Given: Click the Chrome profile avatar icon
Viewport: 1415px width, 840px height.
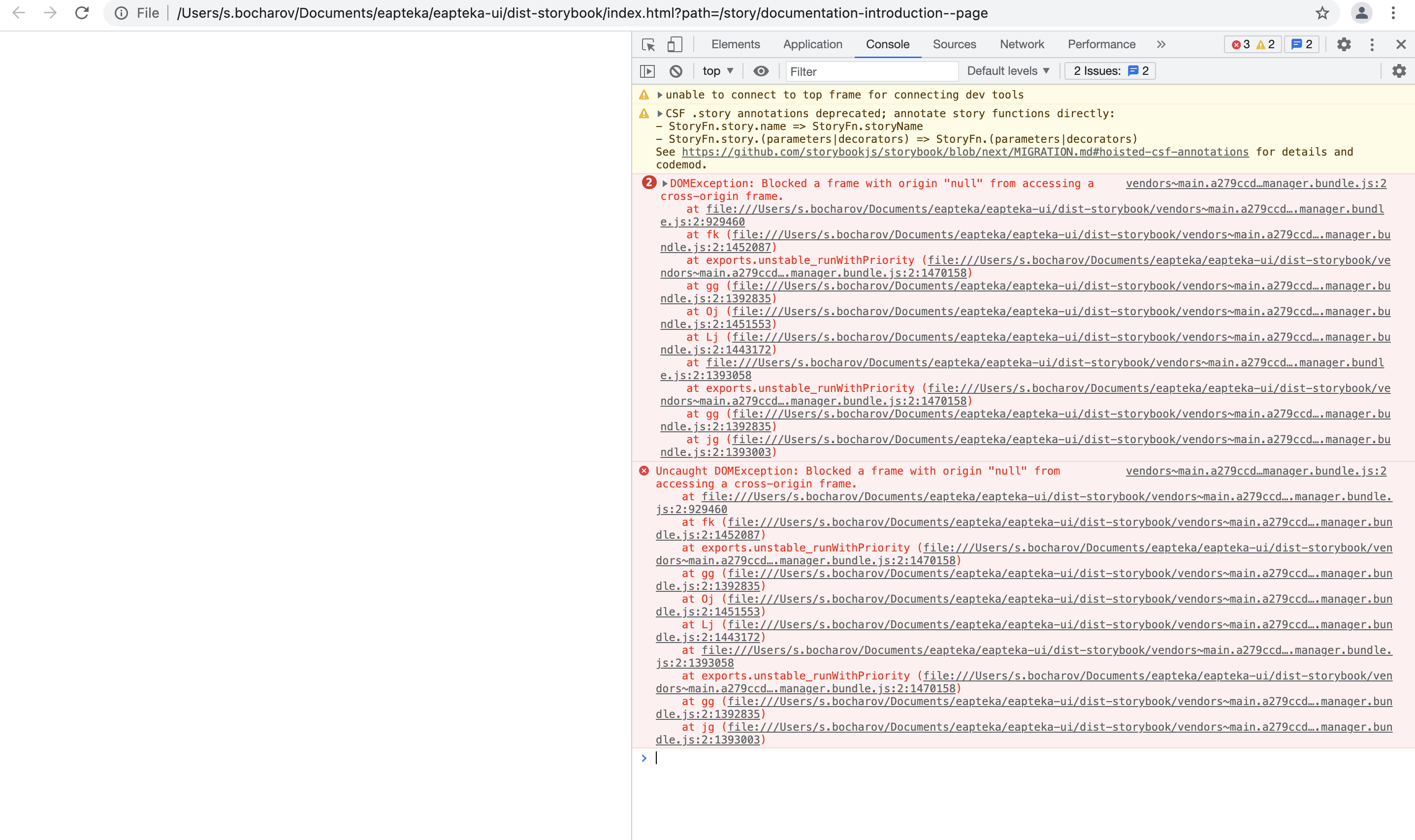Looking at the screenshot, I should [1361, 13].
